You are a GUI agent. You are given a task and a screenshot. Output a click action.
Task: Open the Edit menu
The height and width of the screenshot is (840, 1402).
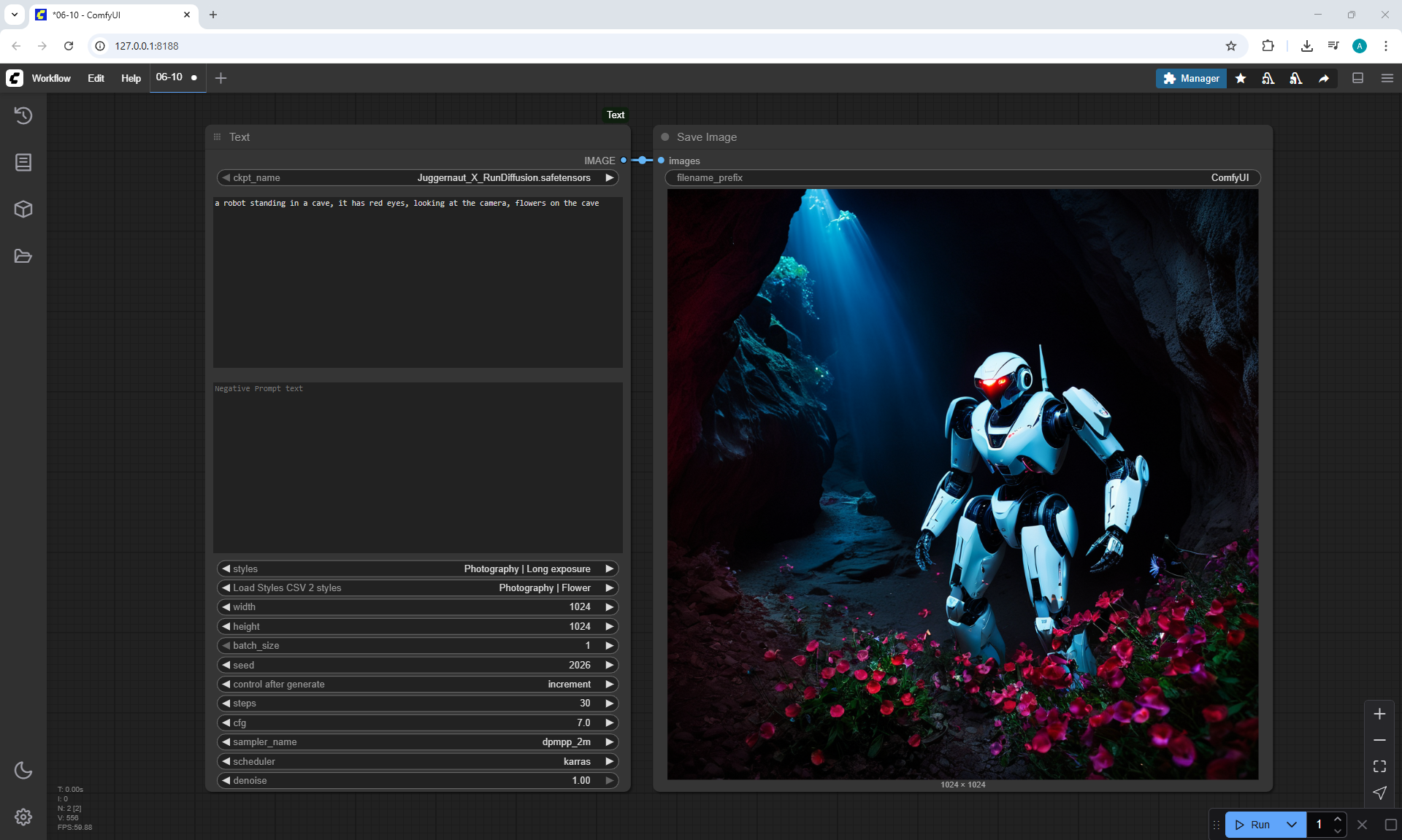click(x=96, y=78)
